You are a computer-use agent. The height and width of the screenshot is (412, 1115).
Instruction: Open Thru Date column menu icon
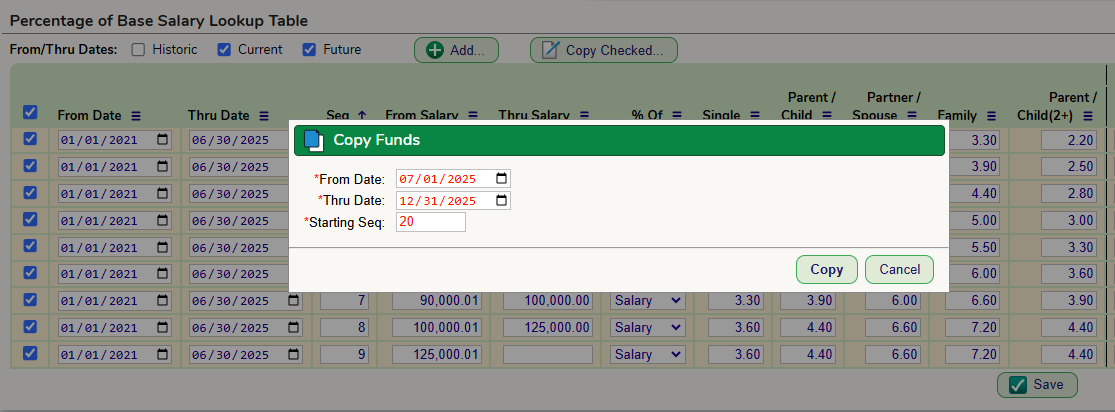(264, 115)
